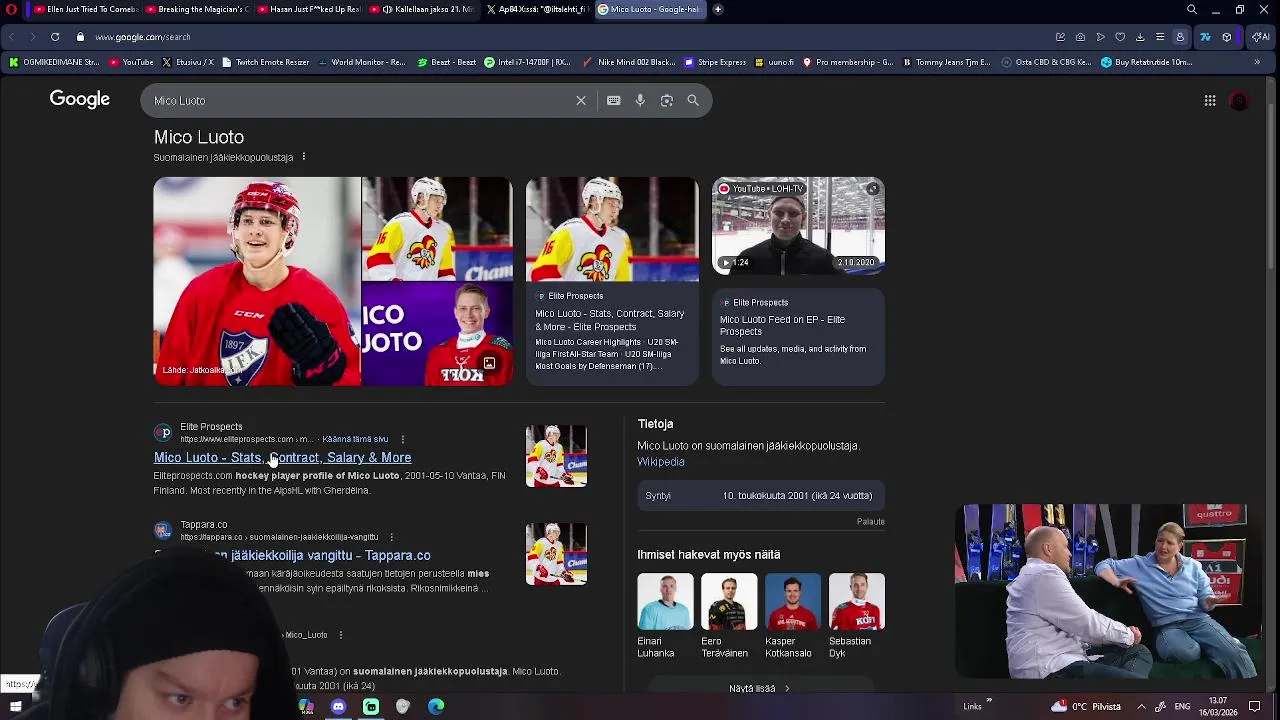This screenshot has width=1280, height=720.
Task: Open the YouTube bookmark
Action: click(x=131, y=62)
